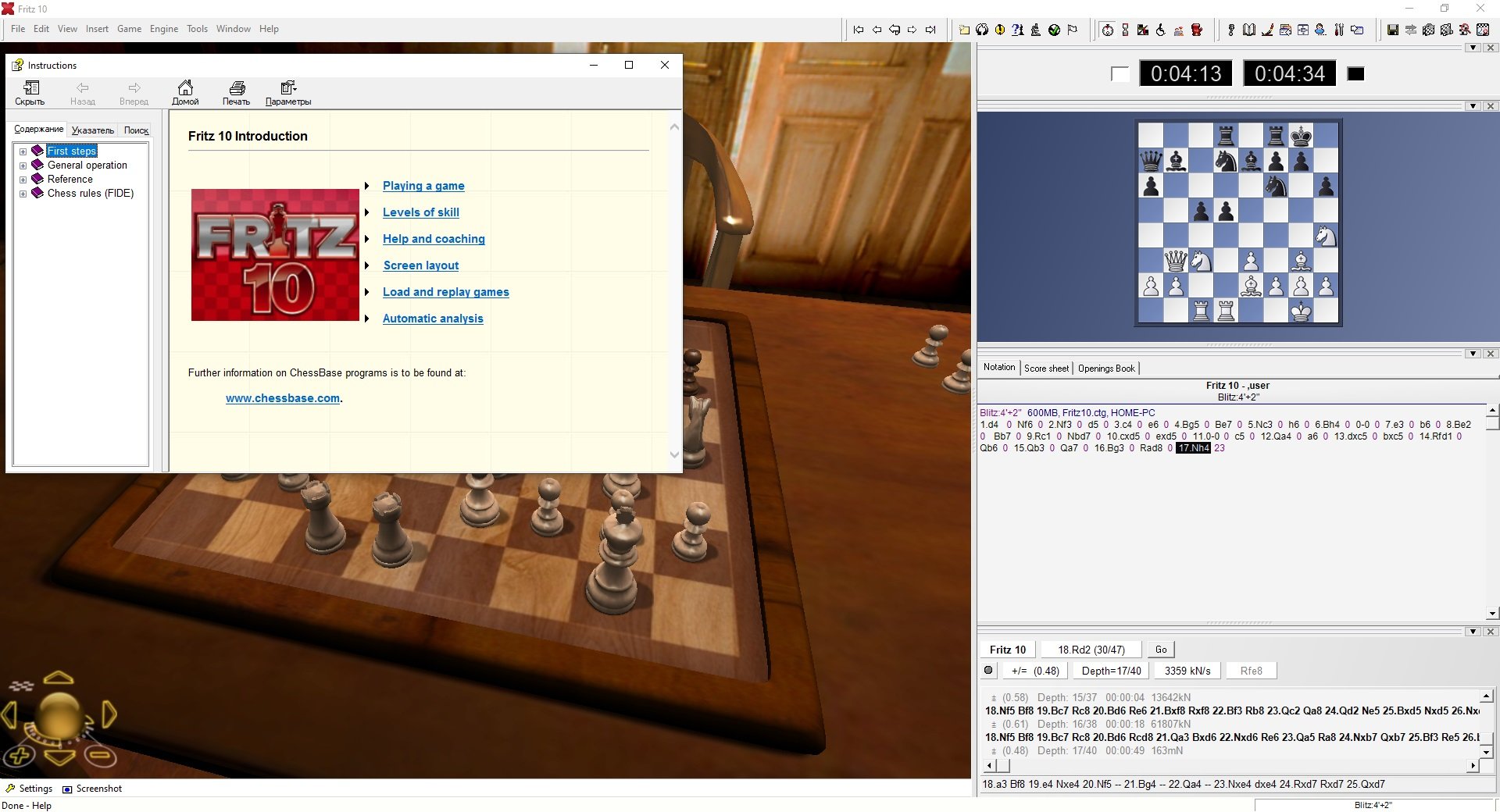Click the 17.Nh4 move in notation

point(1193,448)
